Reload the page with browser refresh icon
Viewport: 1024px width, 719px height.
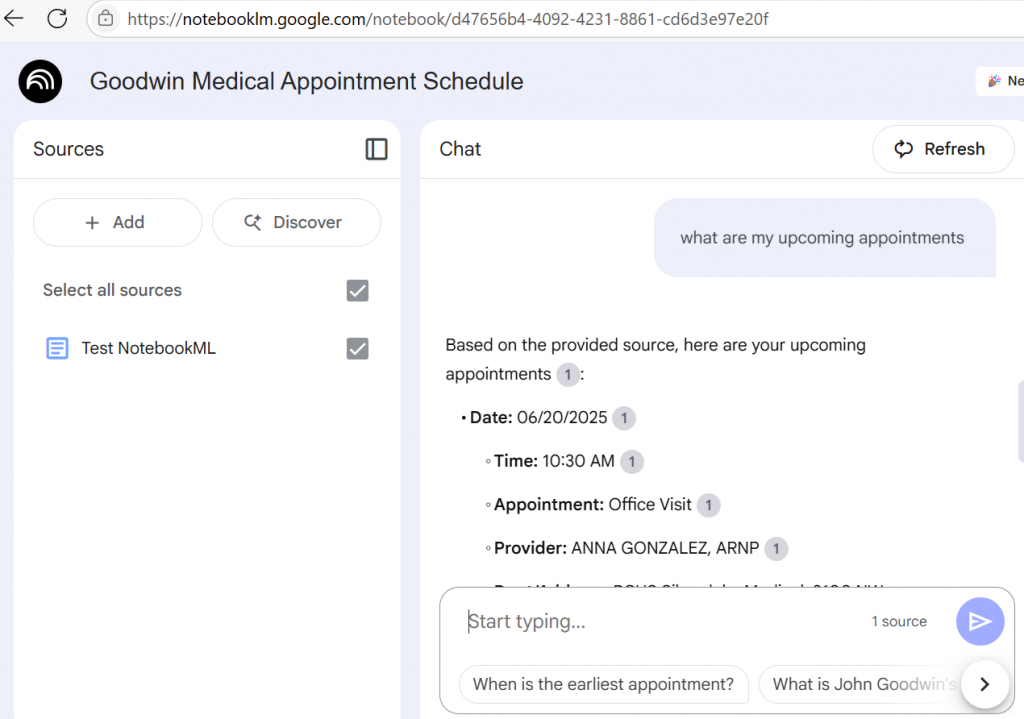tap(57, 19)
